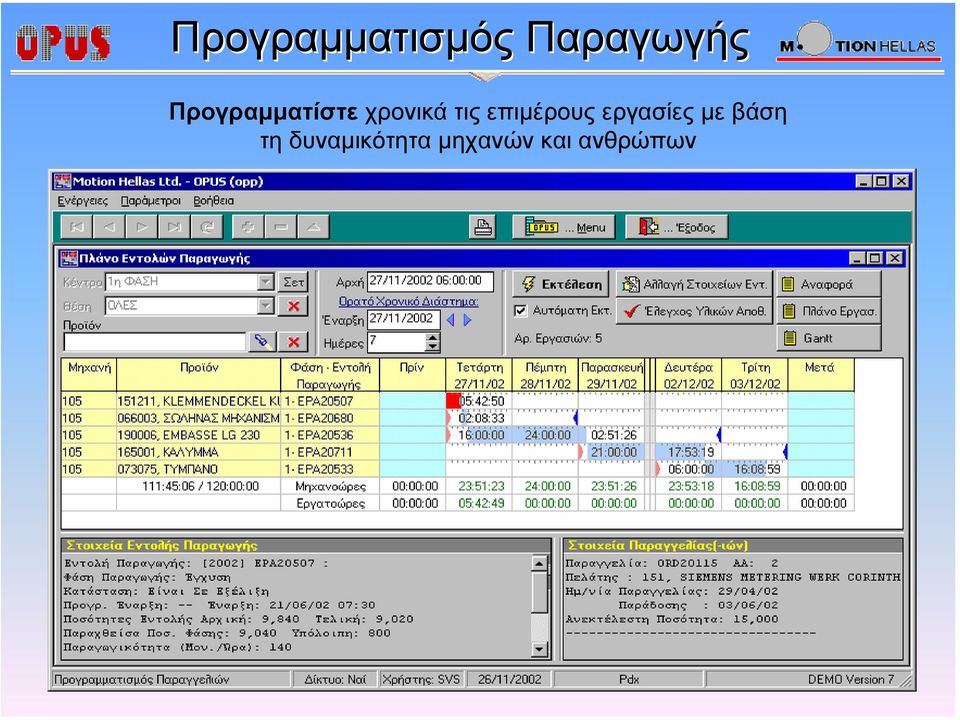Open the Αναφορά report button
Screen dimensions: 960x720
point(829,284)
